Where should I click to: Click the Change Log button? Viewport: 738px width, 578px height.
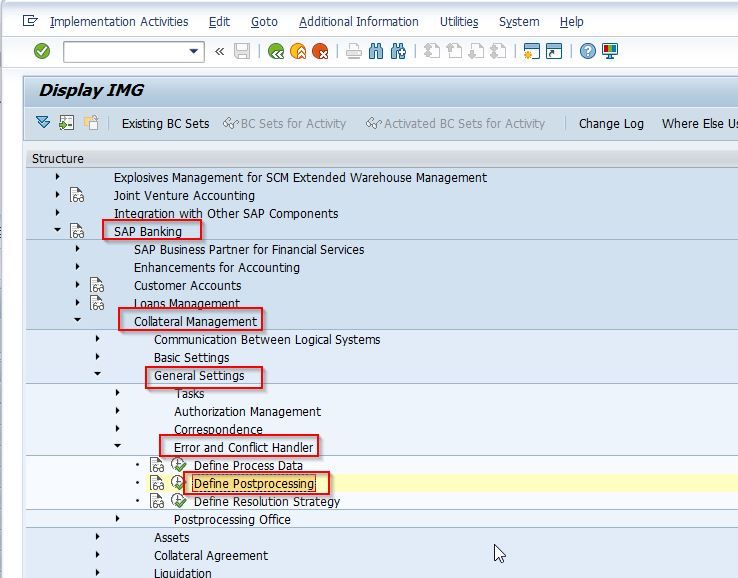(x=611, y=123)
